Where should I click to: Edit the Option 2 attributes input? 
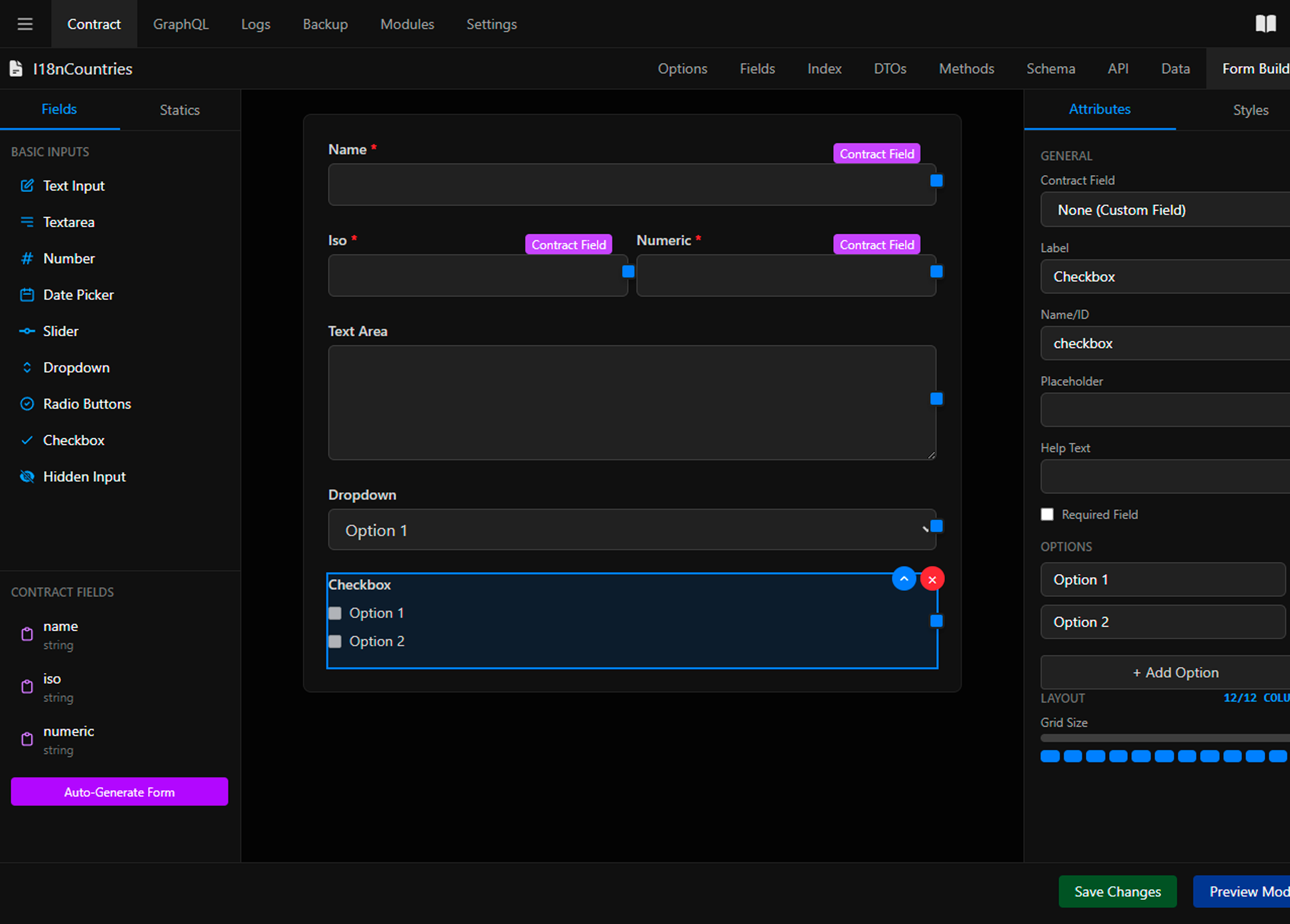coord(1163,622)
